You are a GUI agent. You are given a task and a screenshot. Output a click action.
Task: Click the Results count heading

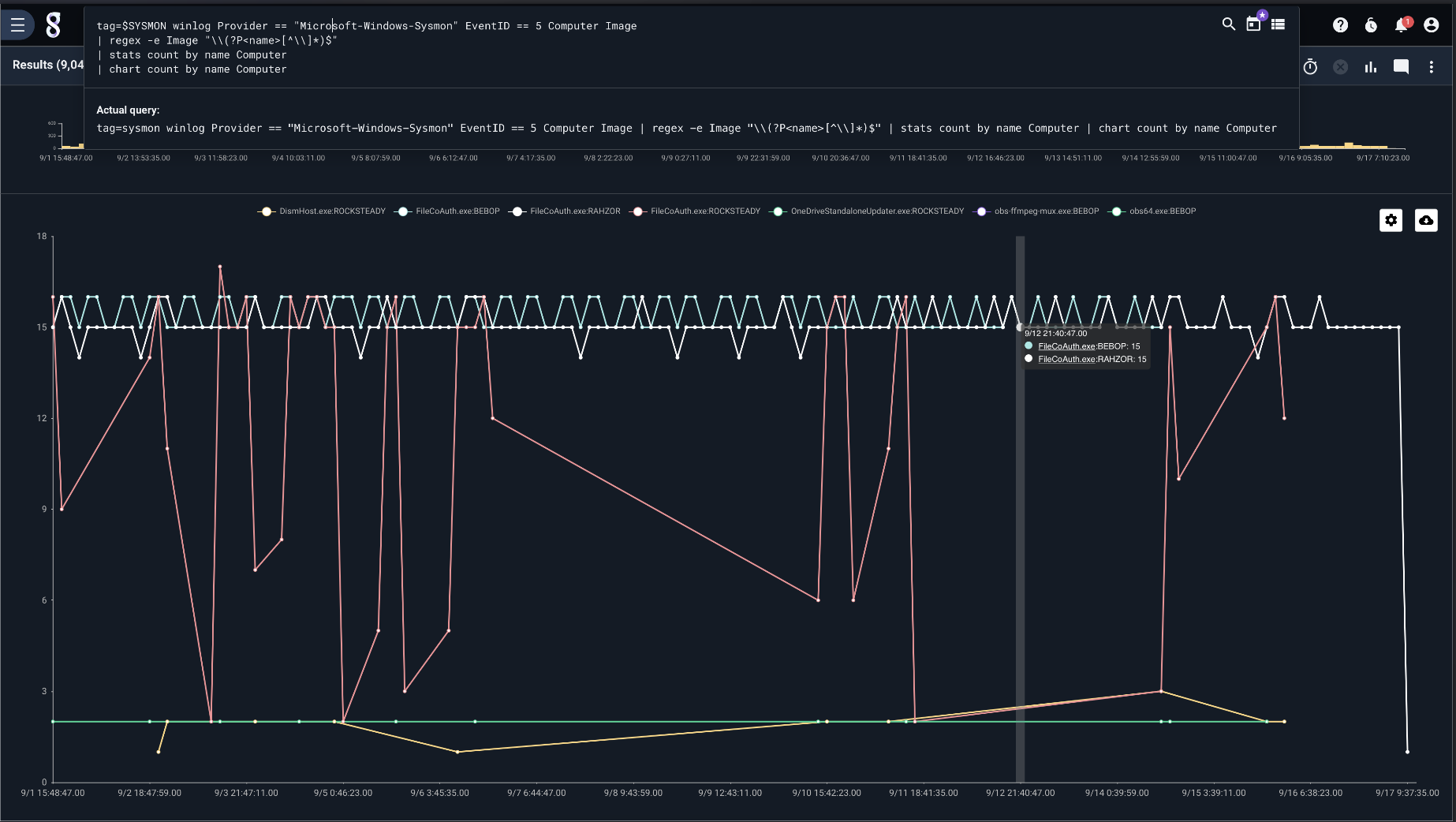[48, 65]
